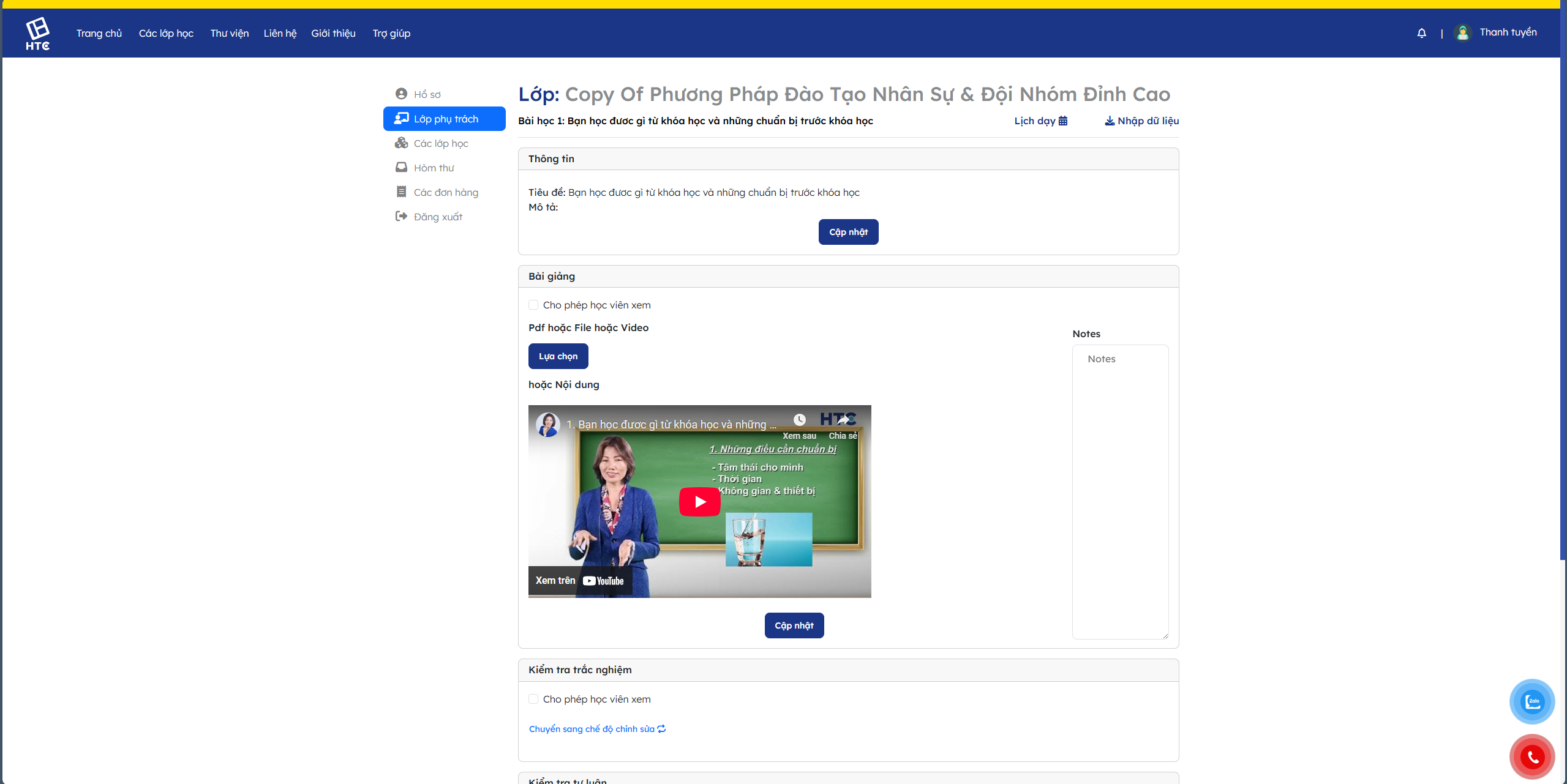
Task: Click Đăng xuất to log out
Action: 438,217
